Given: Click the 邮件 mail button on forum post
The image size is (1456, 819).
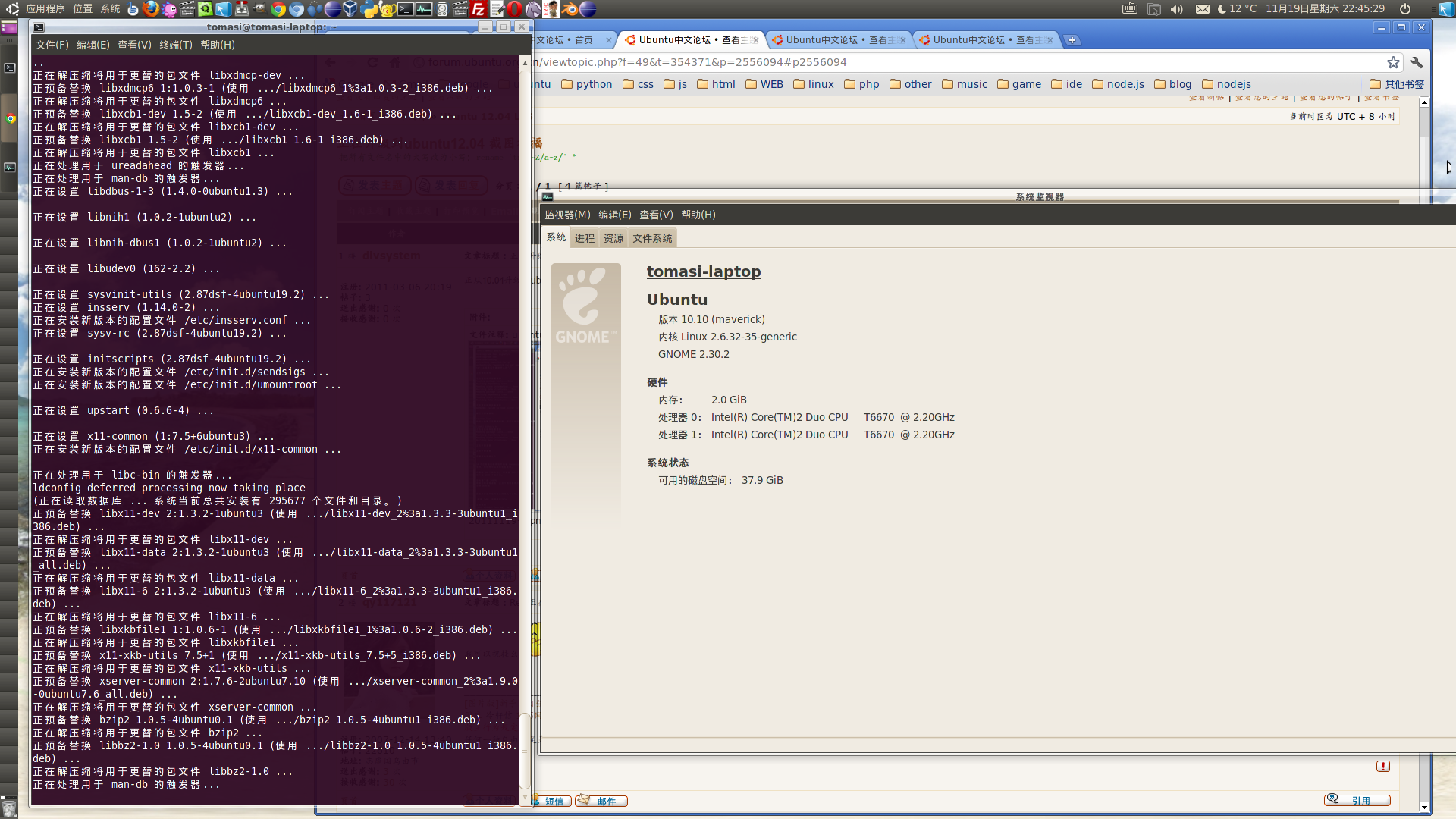Looking at the screenshot, I should [601, 801].
